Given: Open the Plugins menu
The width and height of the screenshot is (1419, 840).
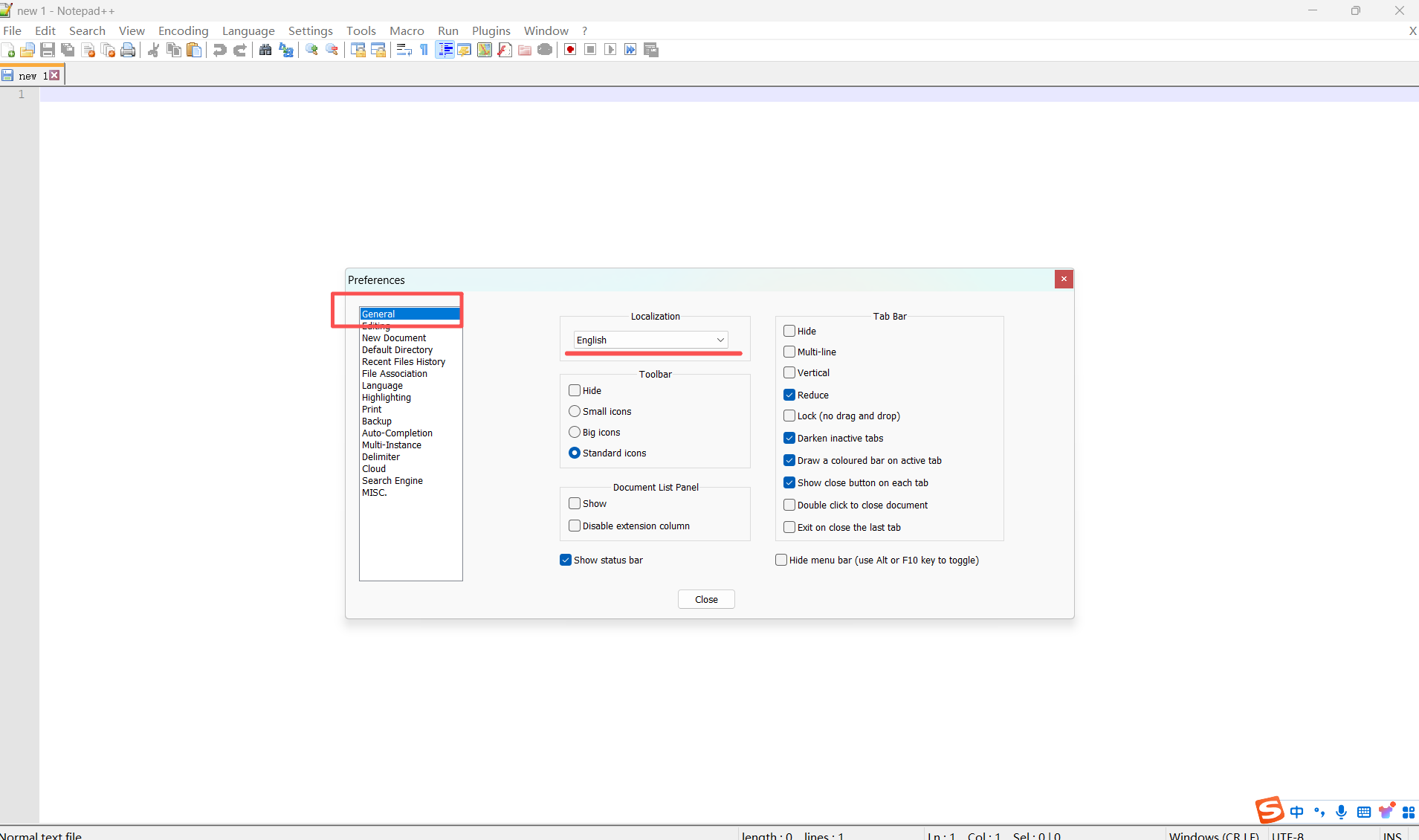Looking at the screenshot, I should [491, 30].
